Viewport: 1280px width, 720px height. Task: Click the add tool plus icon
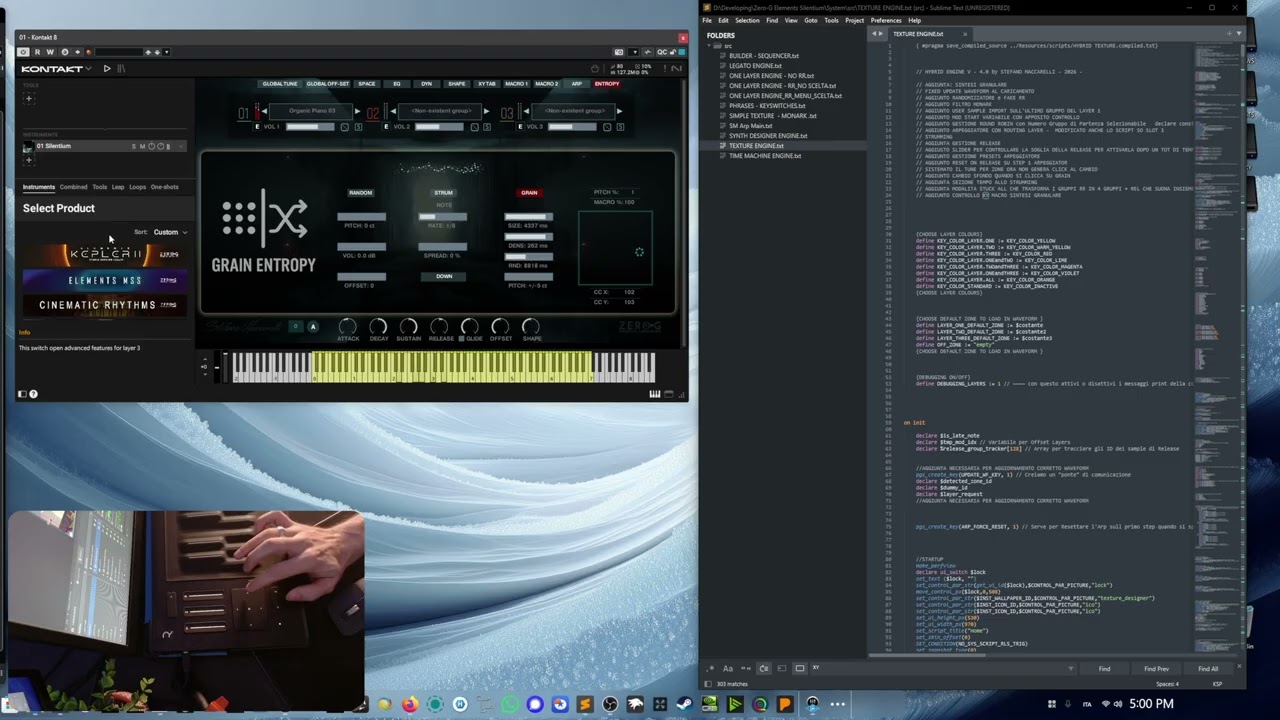[x=29, y=98]
